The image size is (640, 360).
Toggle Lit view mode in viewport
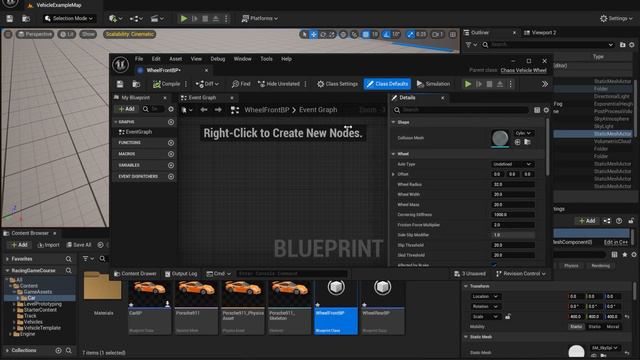[67, 34]
